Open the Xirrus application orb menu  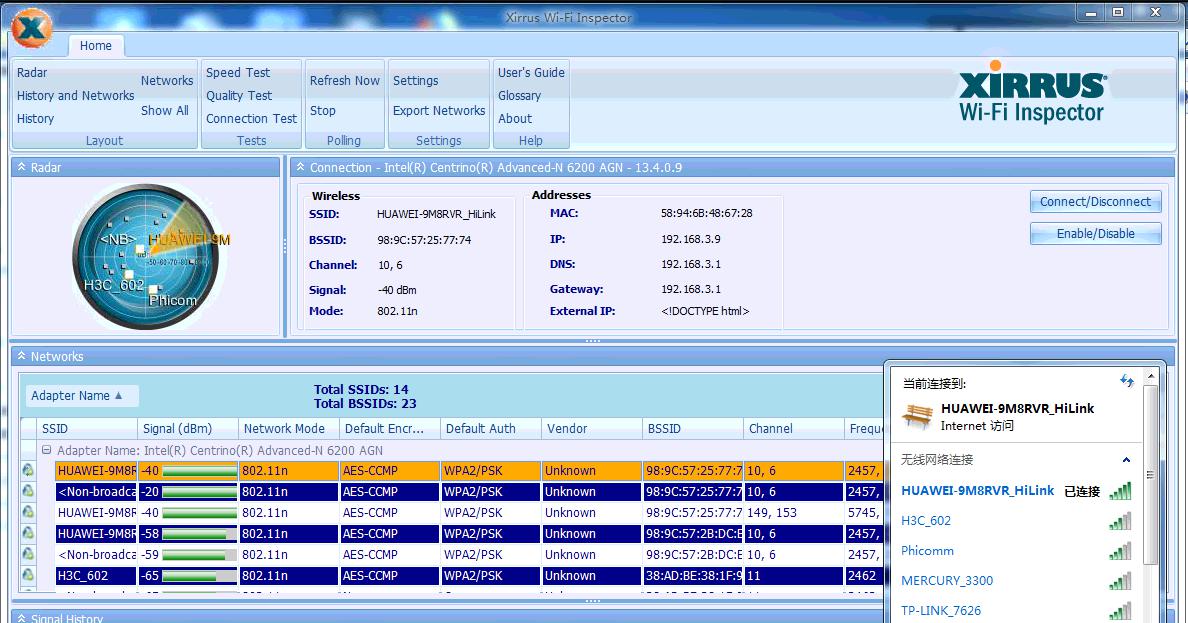pos(32,28)
